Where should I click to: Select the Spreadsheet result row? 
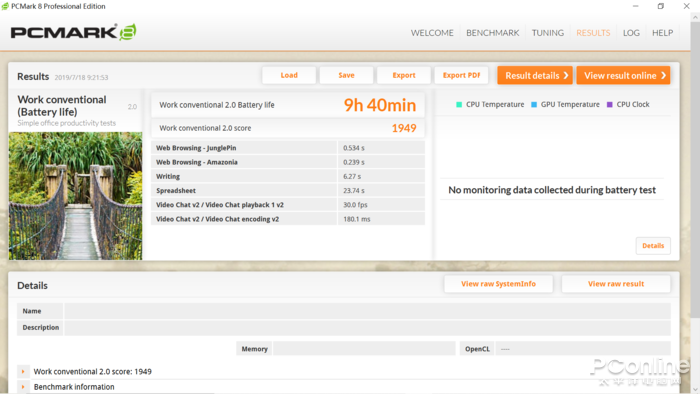click(x=288, y=191)
